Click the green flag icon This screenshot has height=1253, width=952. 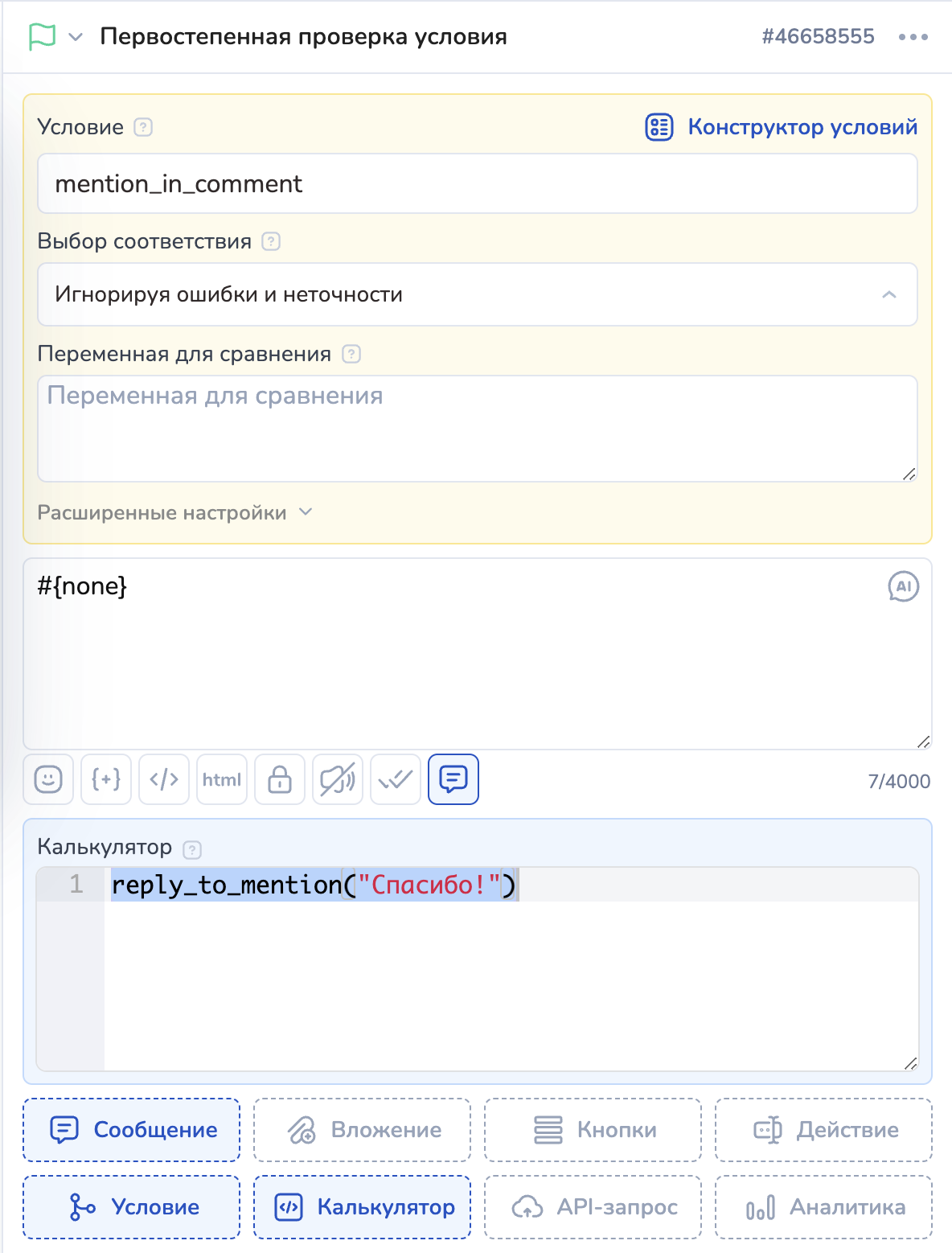pyautogui.click(x=42, y=37)
